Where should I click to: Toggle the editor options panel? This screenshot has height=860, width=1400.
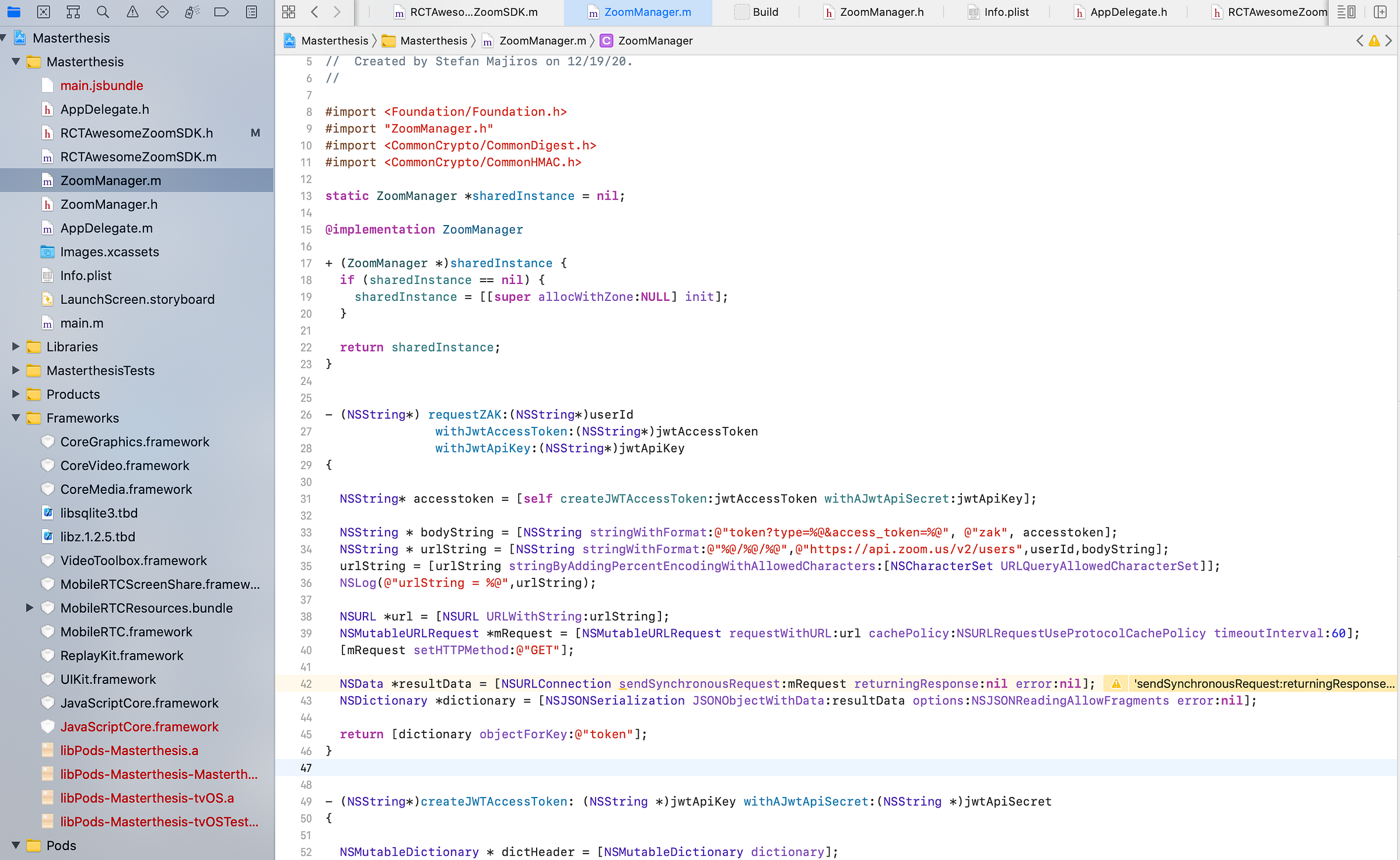[x=1346, y=12]
